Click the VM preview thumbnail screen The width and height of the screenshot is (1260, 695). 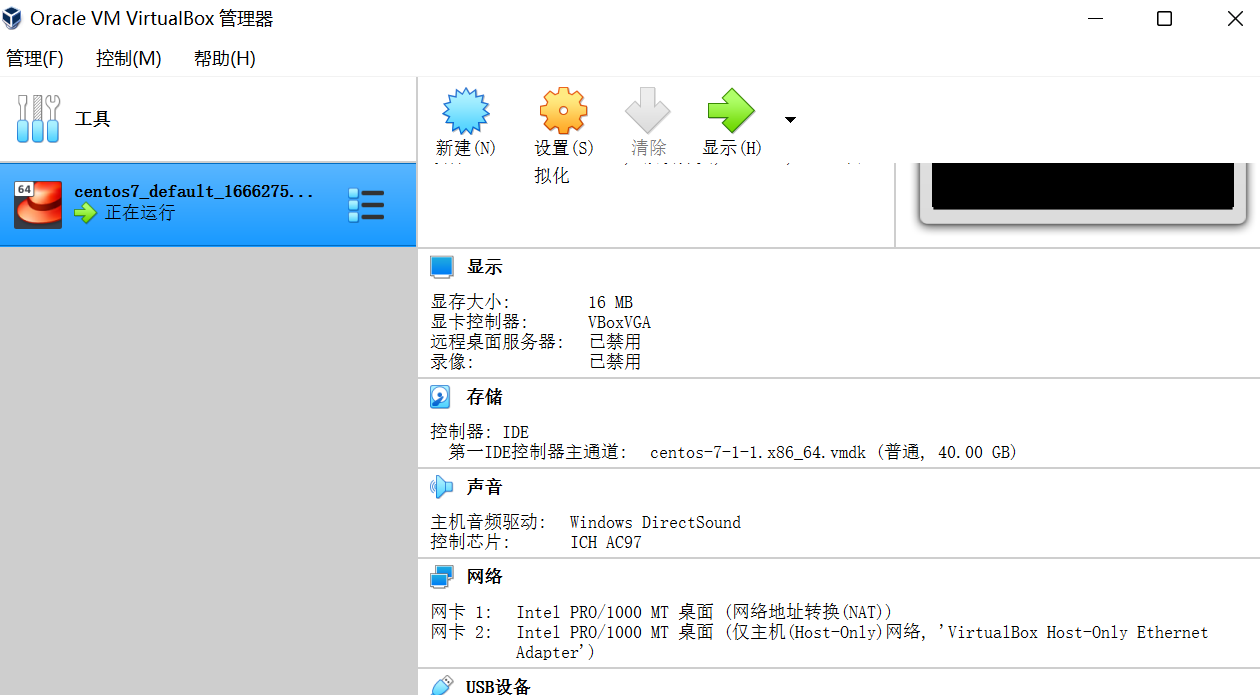coord(1083,186)
